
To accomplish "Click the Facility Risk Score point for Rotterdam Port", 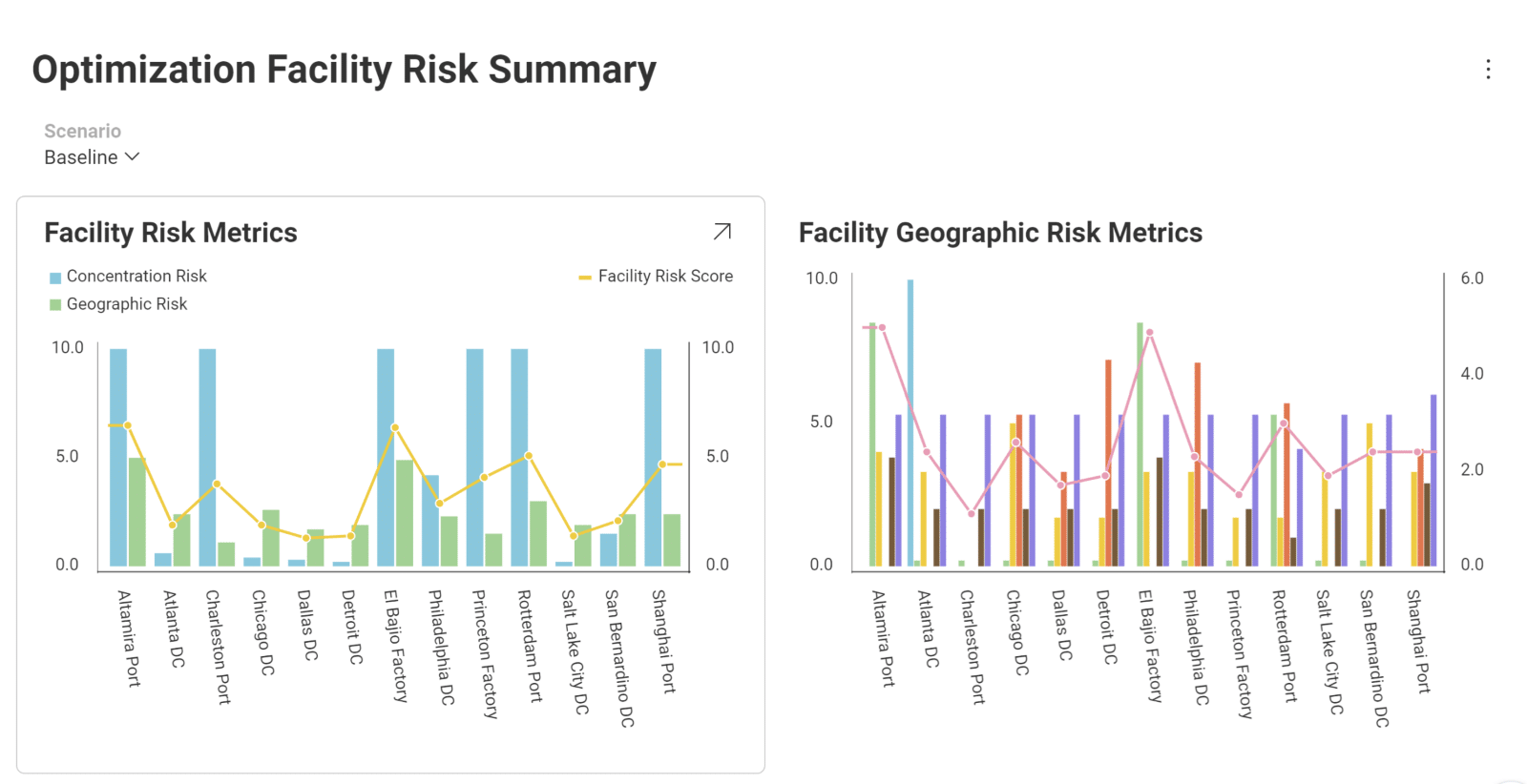I will (529, 456).
